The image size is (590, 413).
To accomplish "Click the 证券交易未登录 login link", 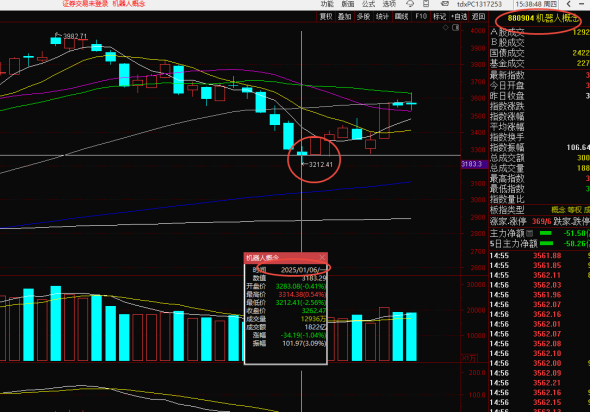I will click(85, 4).
